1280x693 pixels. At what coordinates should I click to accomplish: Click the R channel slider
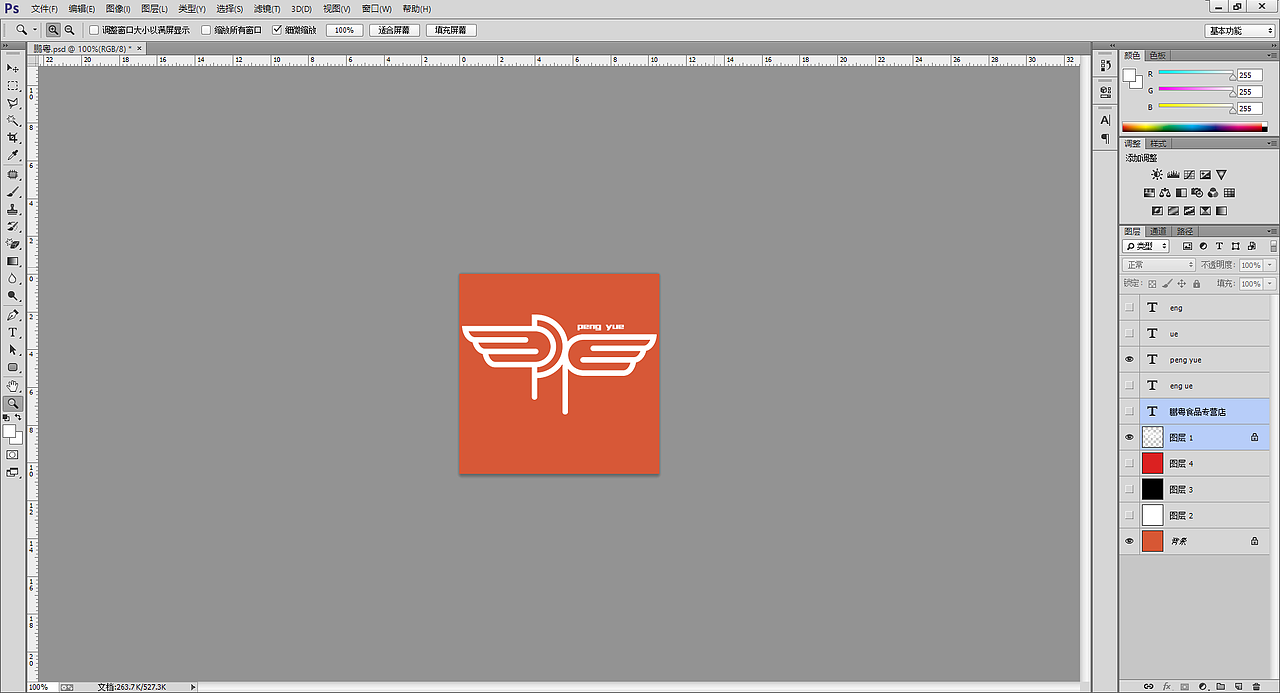point(1196,74)
